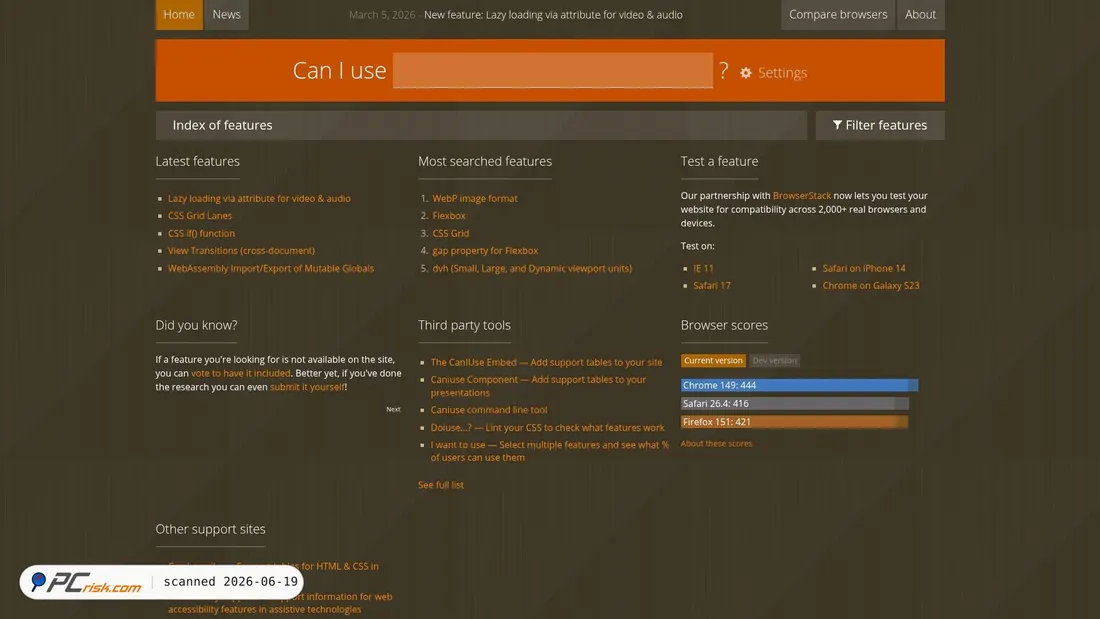Screen dimensions: 1100x619
Task: Open CSS if() function feature
Action: pyautogui.click(x=201, y=233)
